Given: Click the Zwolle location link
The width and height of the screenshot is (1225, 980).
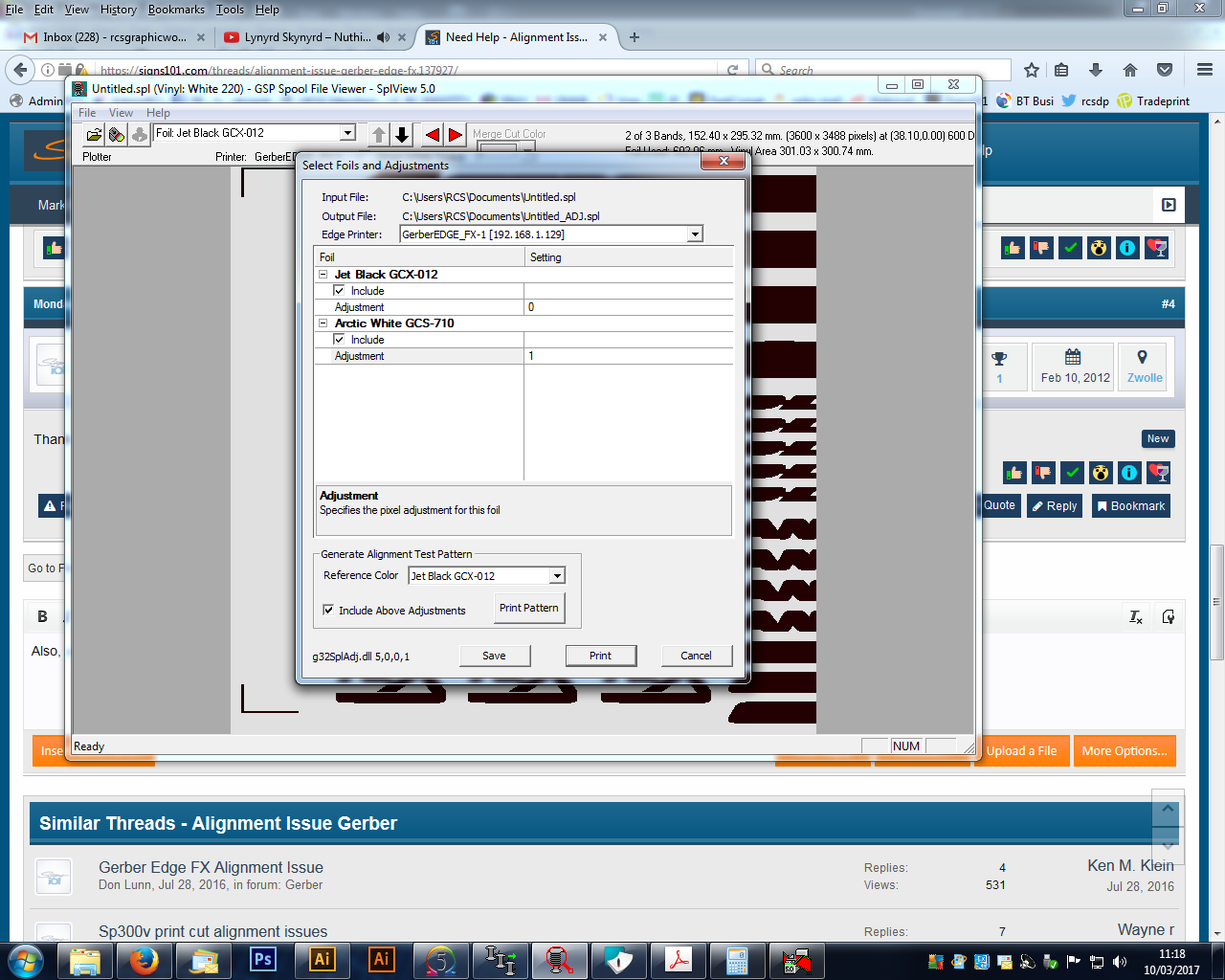Looking at the screenshot, I should (x=1145, y=378).
